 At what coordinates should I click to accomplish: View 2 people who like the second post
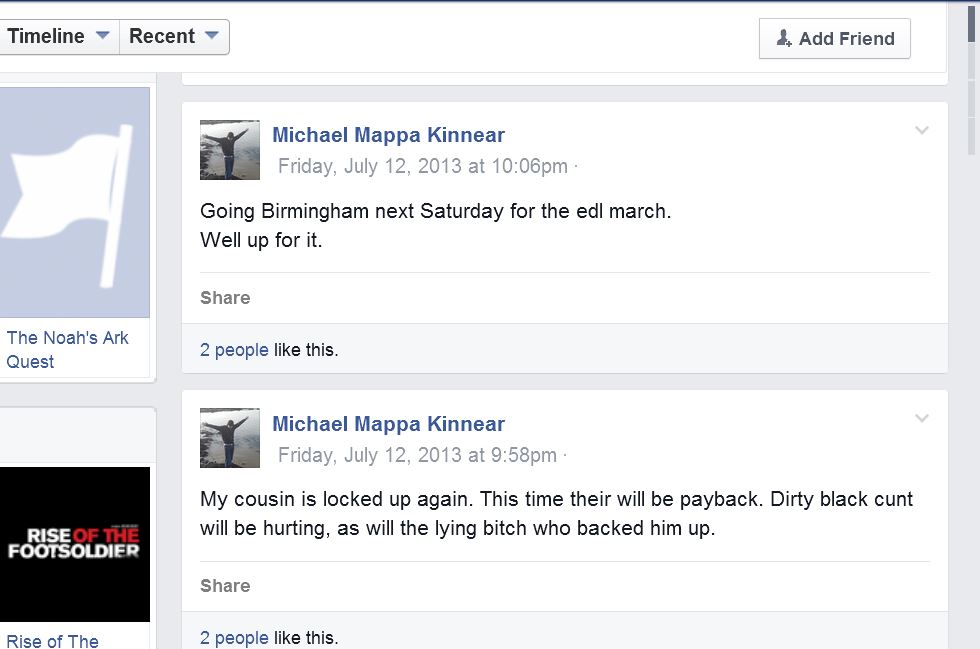pos(234,638)
